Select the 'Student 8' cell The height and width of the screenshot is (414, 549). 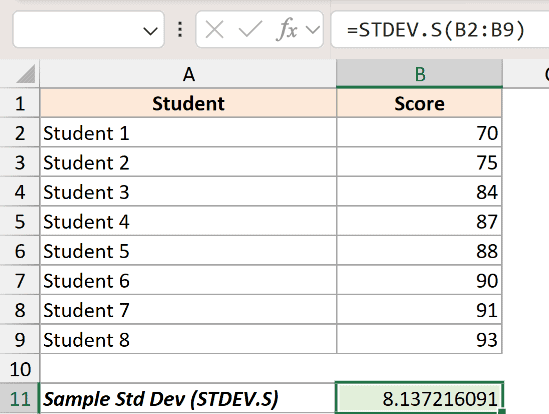(x=188, y=339)
